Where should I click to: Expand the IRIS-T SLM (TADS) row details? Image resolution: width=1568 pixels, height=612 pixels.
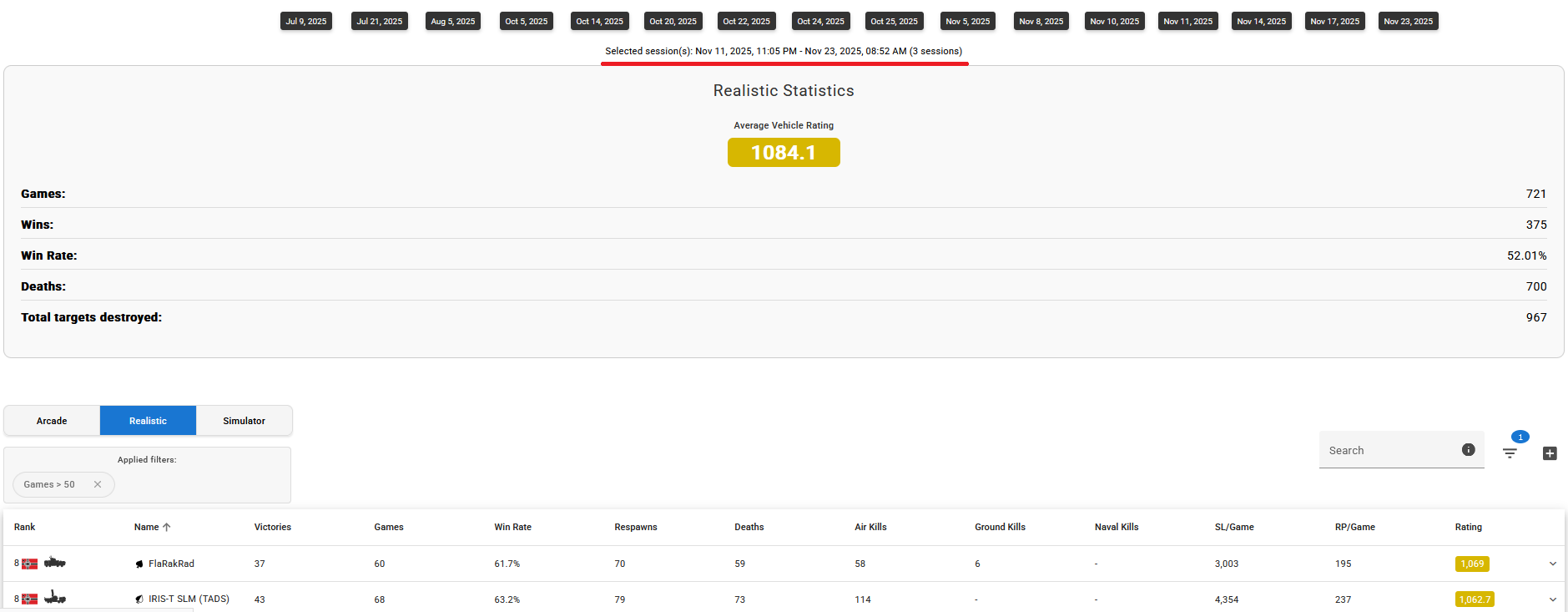coord(1553,599)
